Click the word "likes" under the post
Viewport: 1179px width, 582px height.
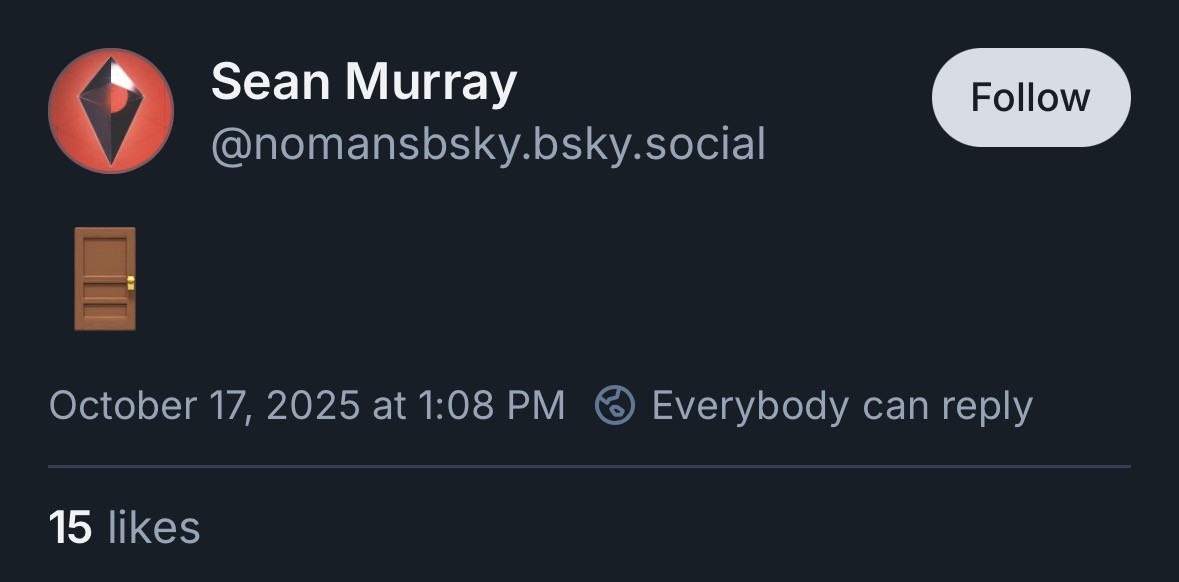pos(153,527)
